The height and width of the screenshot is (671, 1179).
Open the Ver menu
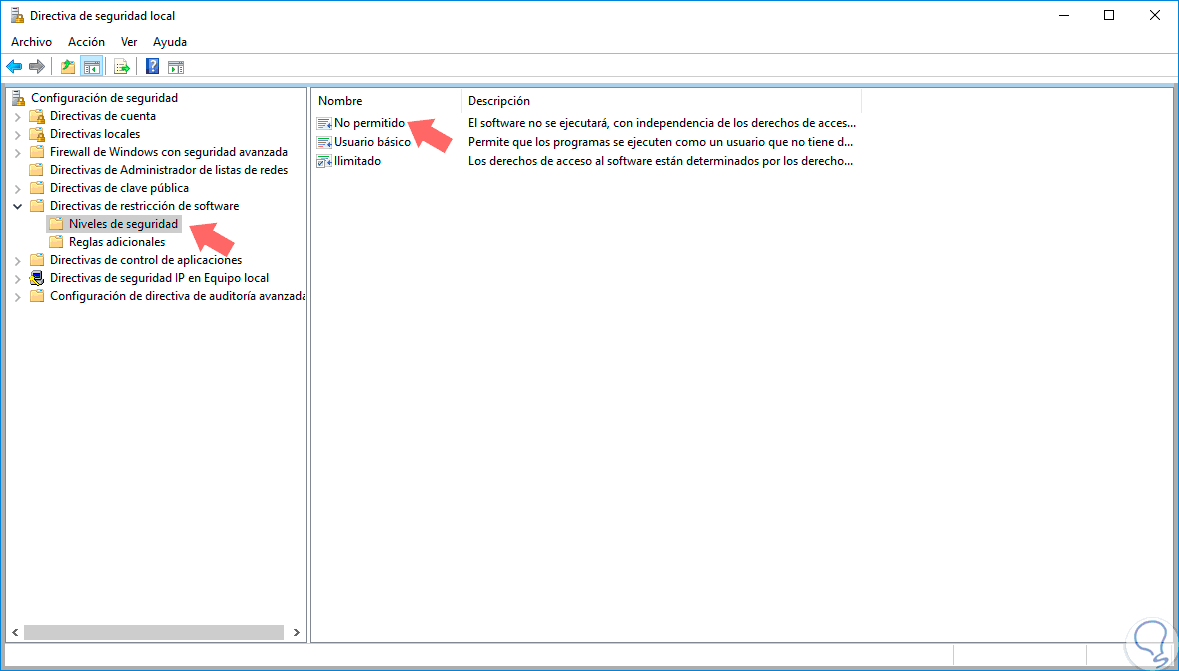tap(129, 42)
